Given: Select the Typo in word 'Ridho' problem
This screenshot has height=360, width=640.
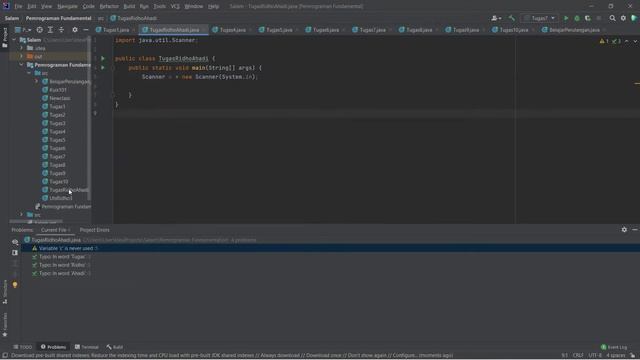Looking at the screenshot, I should coord(61,265).
